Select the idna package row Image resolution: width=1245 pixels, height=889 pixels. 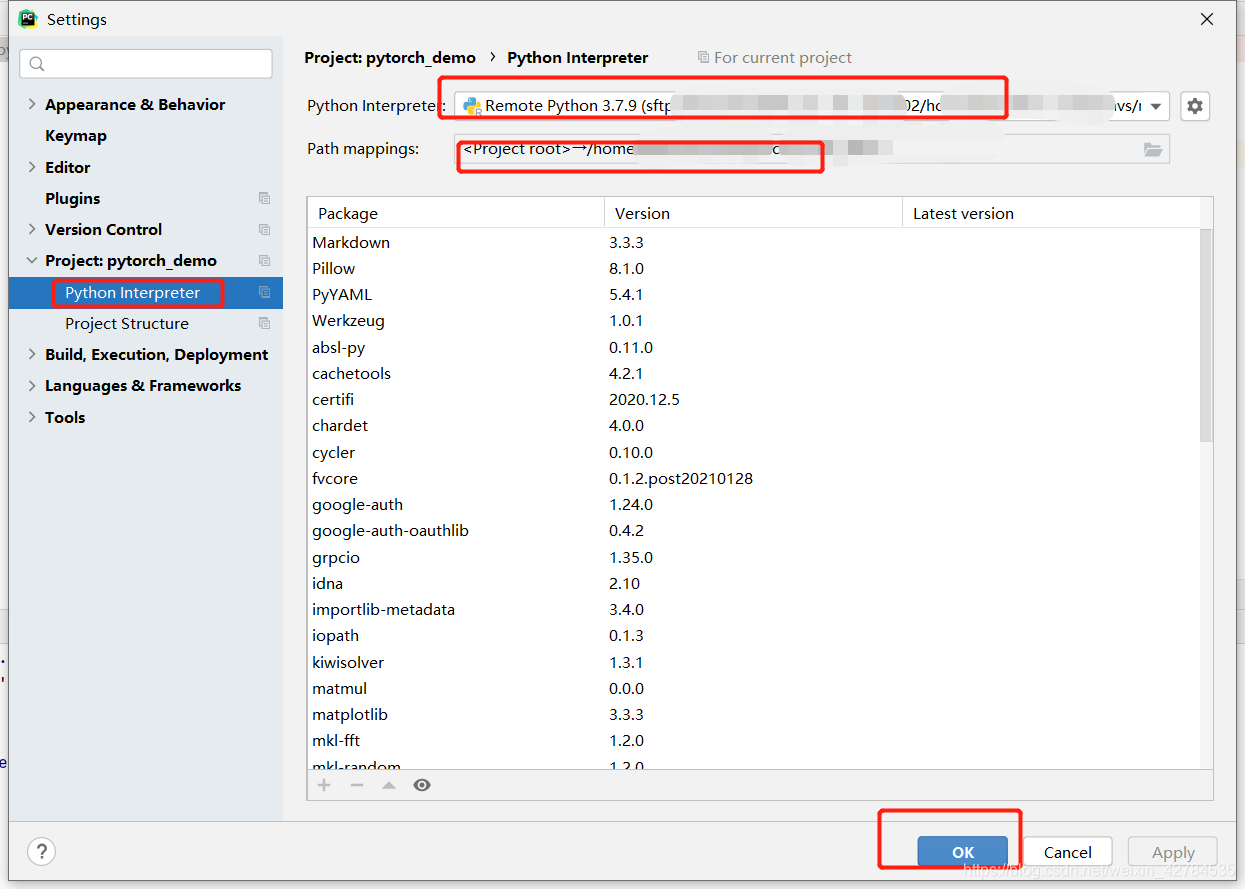(x=754, y=583)
